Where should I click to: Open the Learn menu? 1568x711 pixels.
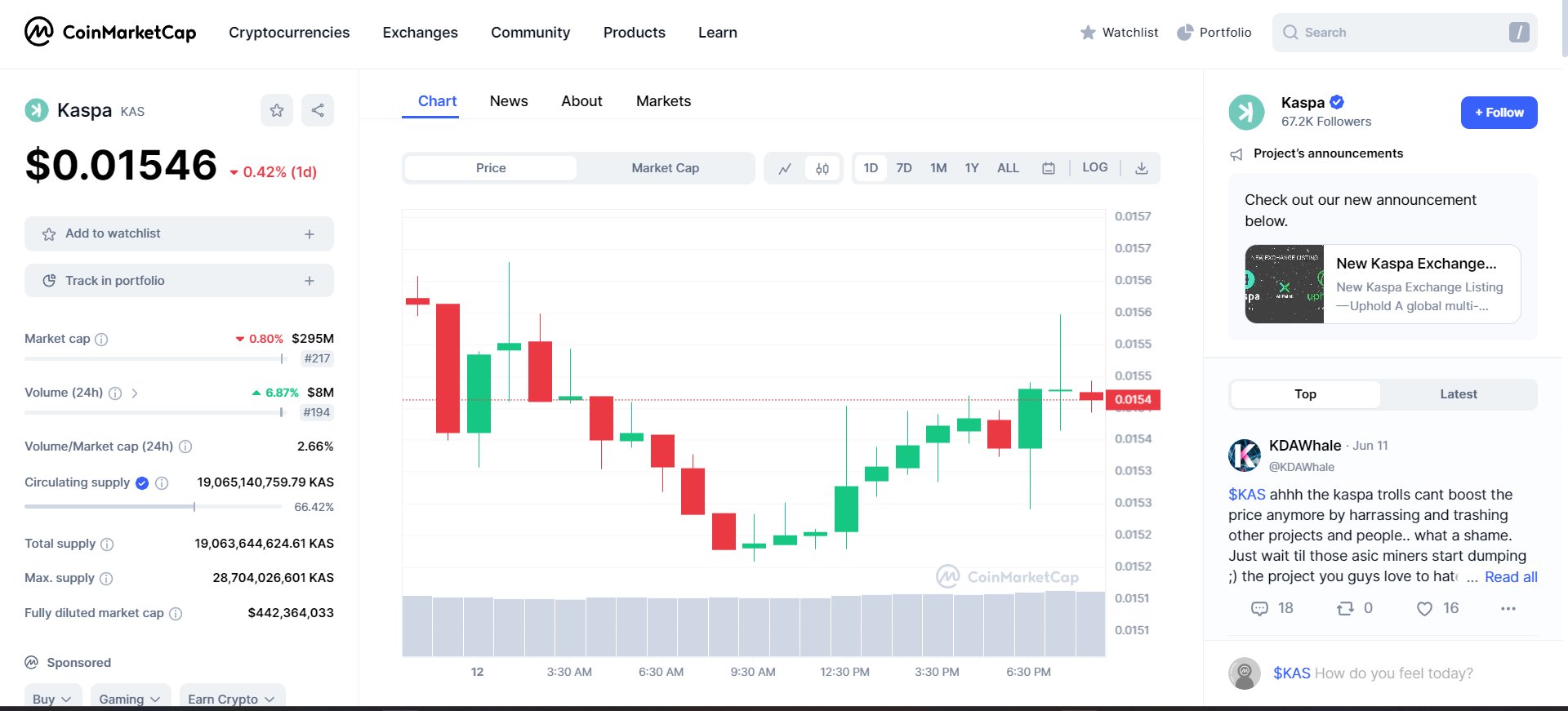[x=717, y=33]
